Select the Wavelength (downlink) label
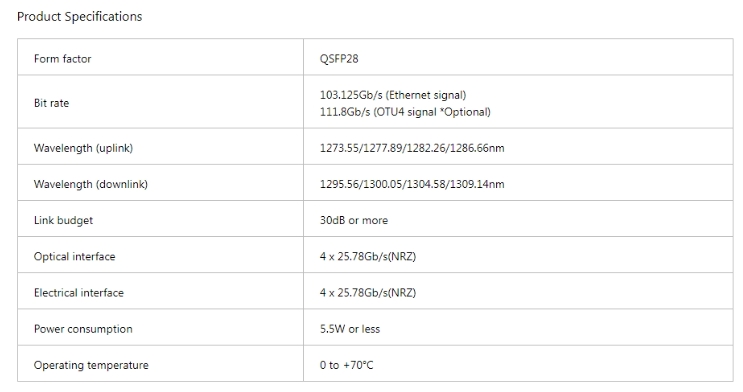Screen dimensions: 743x392 [91, 184]
